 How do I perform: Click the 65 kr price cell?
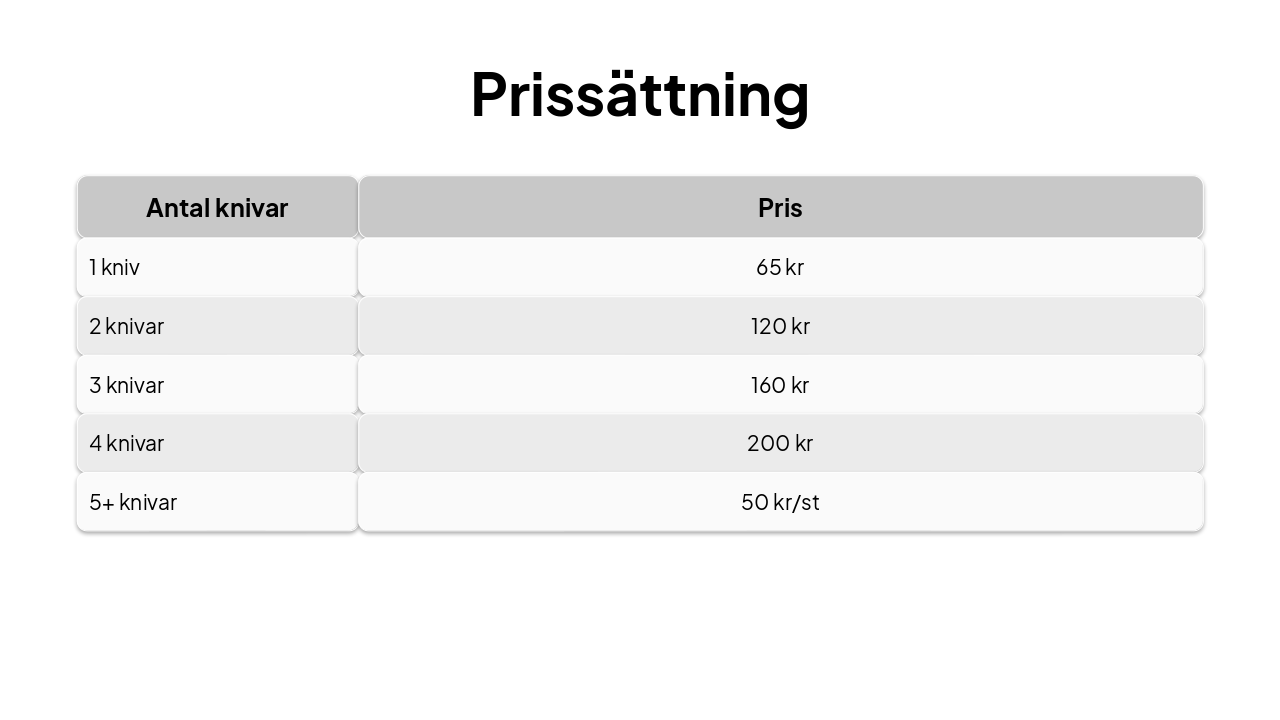click(x=780, y=267)
